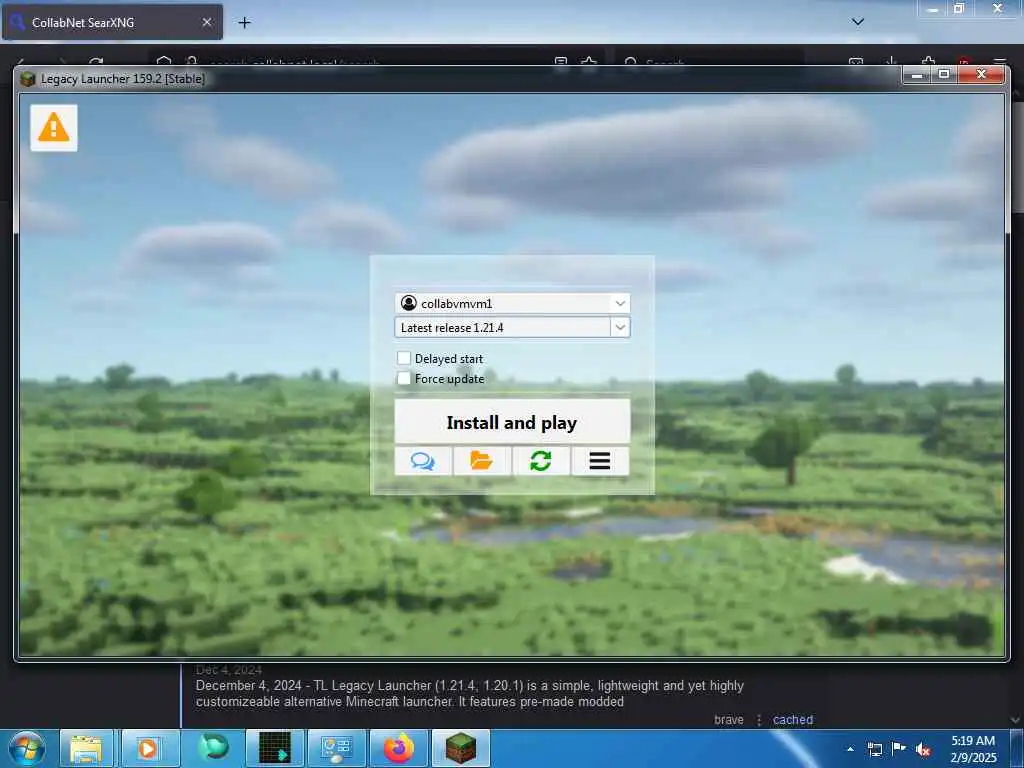
Task: Open the list all tabs chevron in Firefox
Action: tap(858, 22)
